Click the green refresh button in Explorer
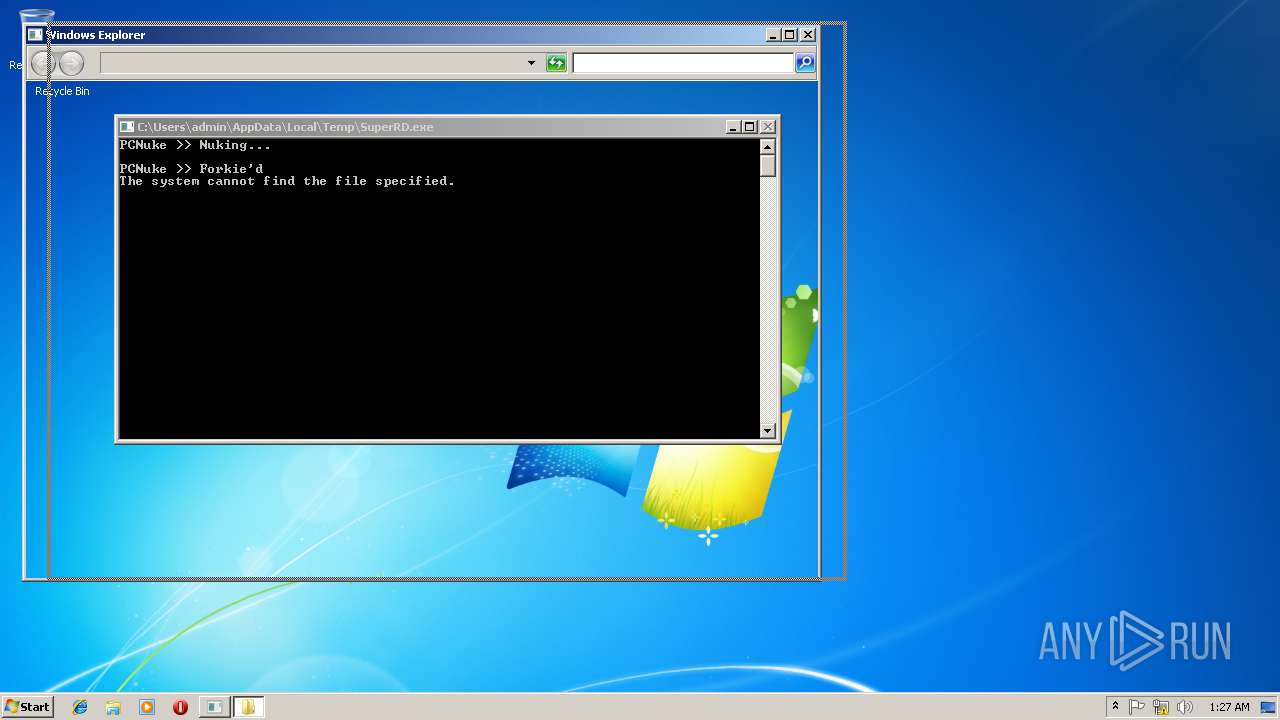Viewport: 1280px width, 720px height. click(556, 63)
